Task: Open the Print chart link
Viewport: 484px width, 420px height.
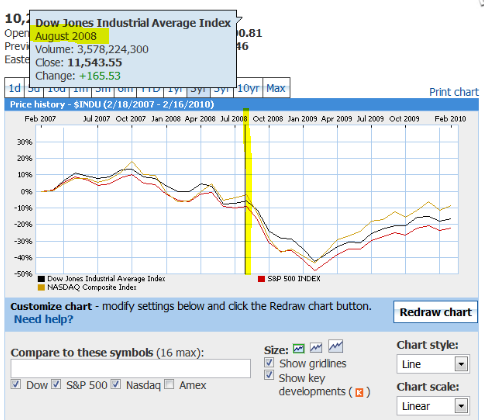Action: tap(454, 92)
